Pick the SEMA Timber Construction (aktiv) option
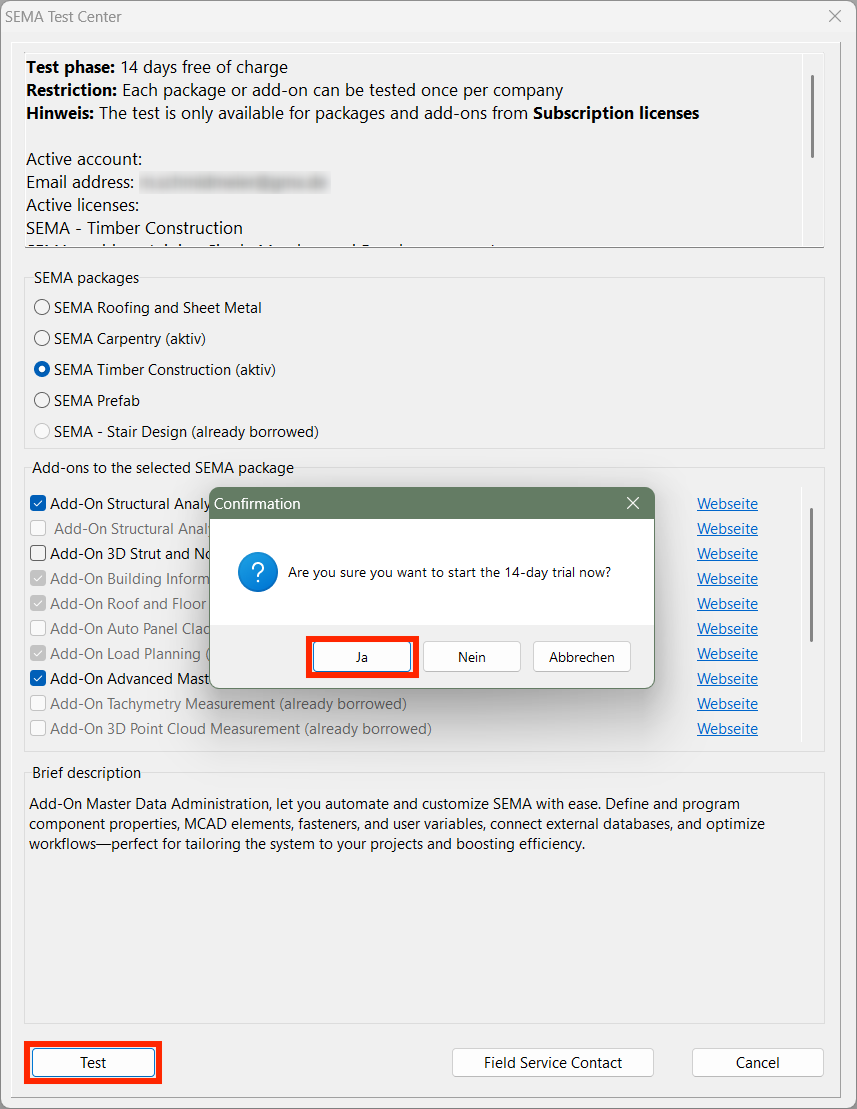857x1109 pixels. 42,370
